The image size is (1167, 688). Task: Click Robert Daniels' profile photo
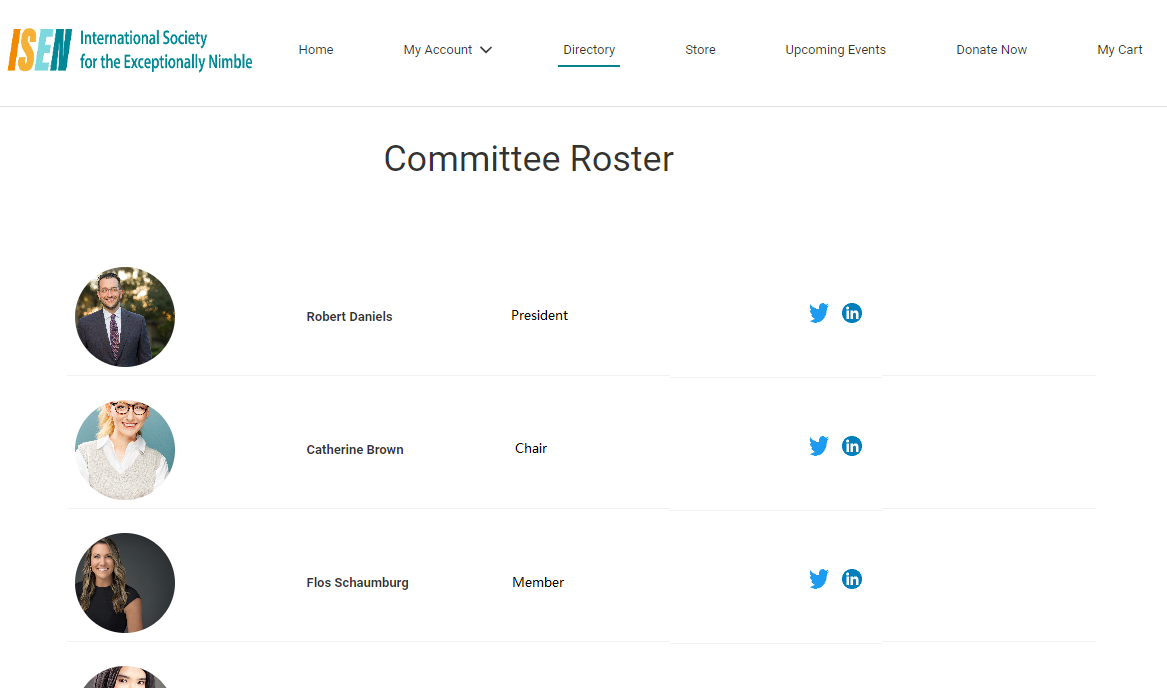(x=125, y=317)
